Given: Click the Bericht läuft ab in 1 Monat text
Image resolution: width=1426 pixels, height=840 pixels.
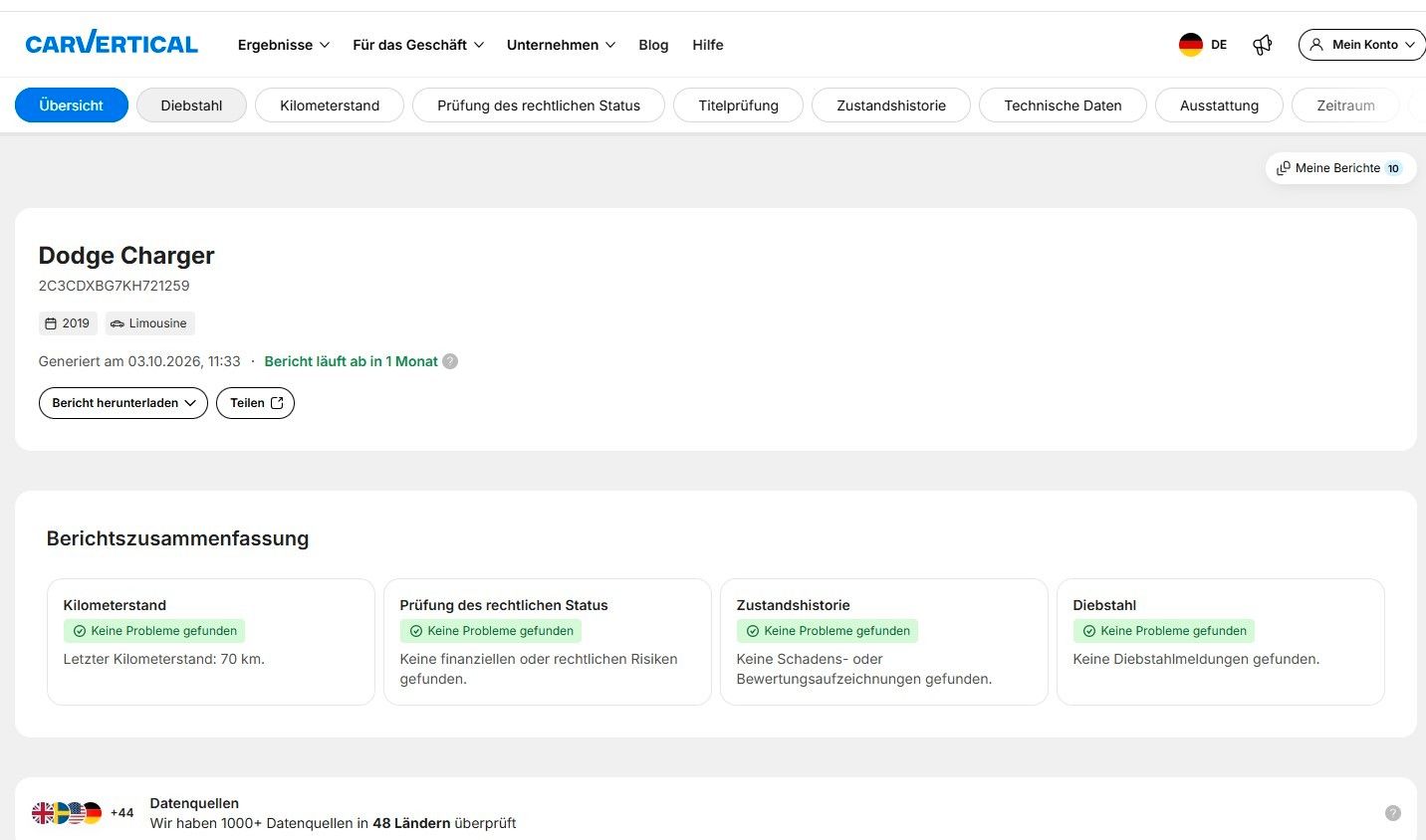Looking at the screenshot, I should coord(351,361).
